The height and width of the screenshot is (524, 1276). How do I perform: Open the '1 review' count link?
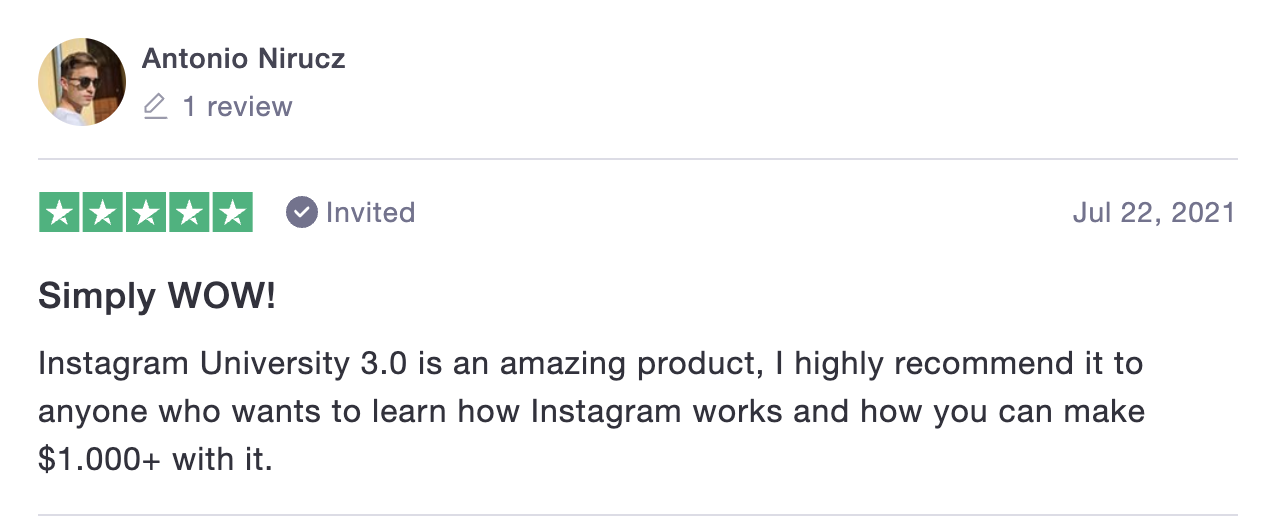tap(237, 106)
